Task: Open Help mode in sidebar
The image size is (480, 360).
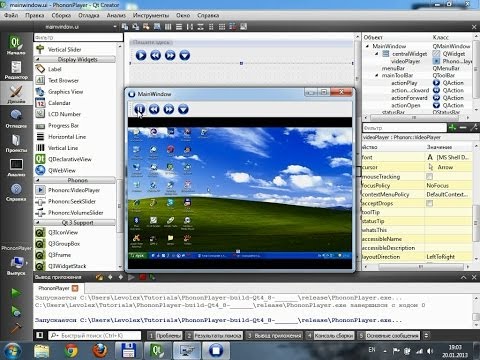Action: (x=16, y=192)
